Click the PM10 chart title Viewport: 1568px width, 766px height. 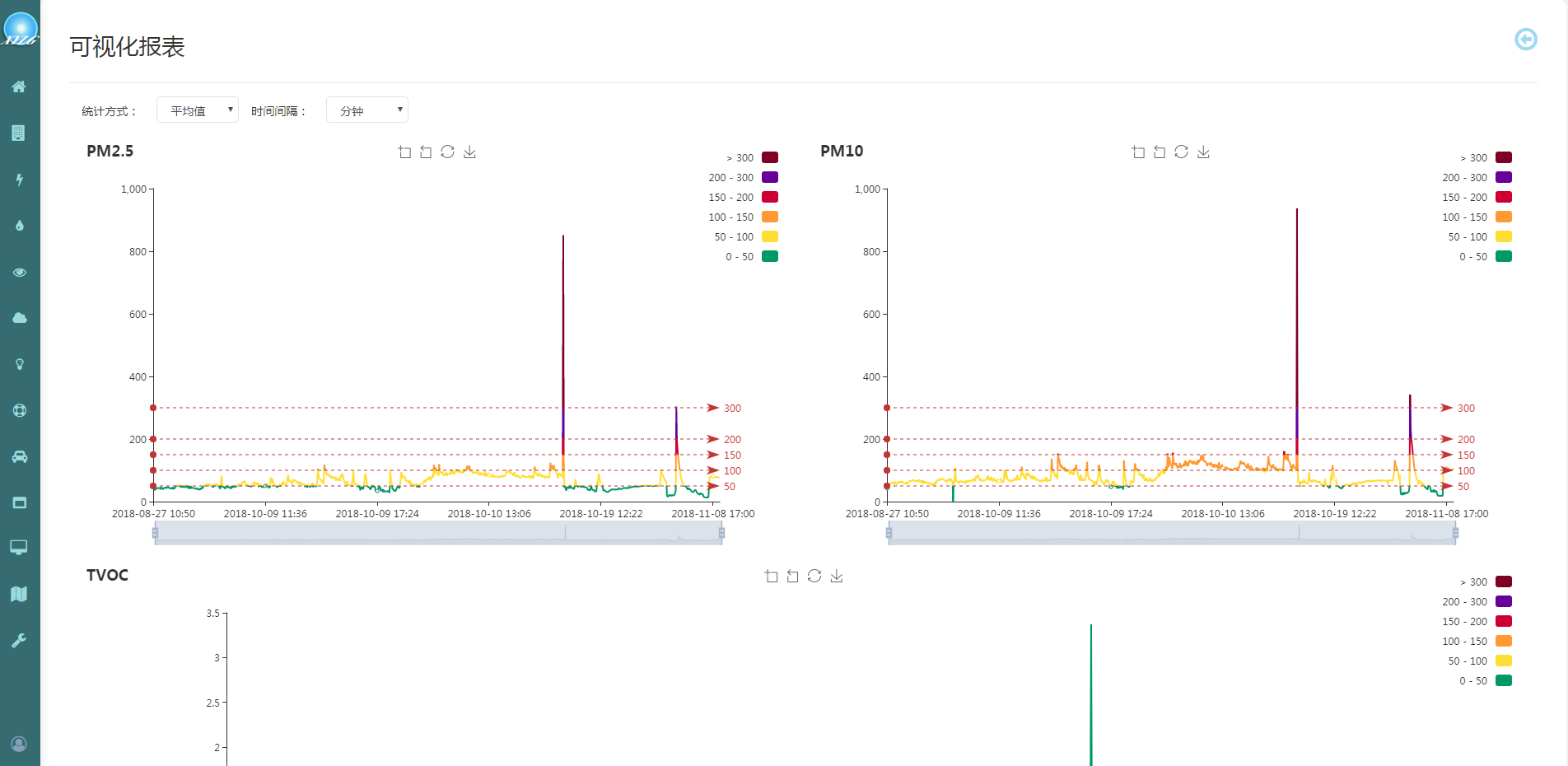842,151
